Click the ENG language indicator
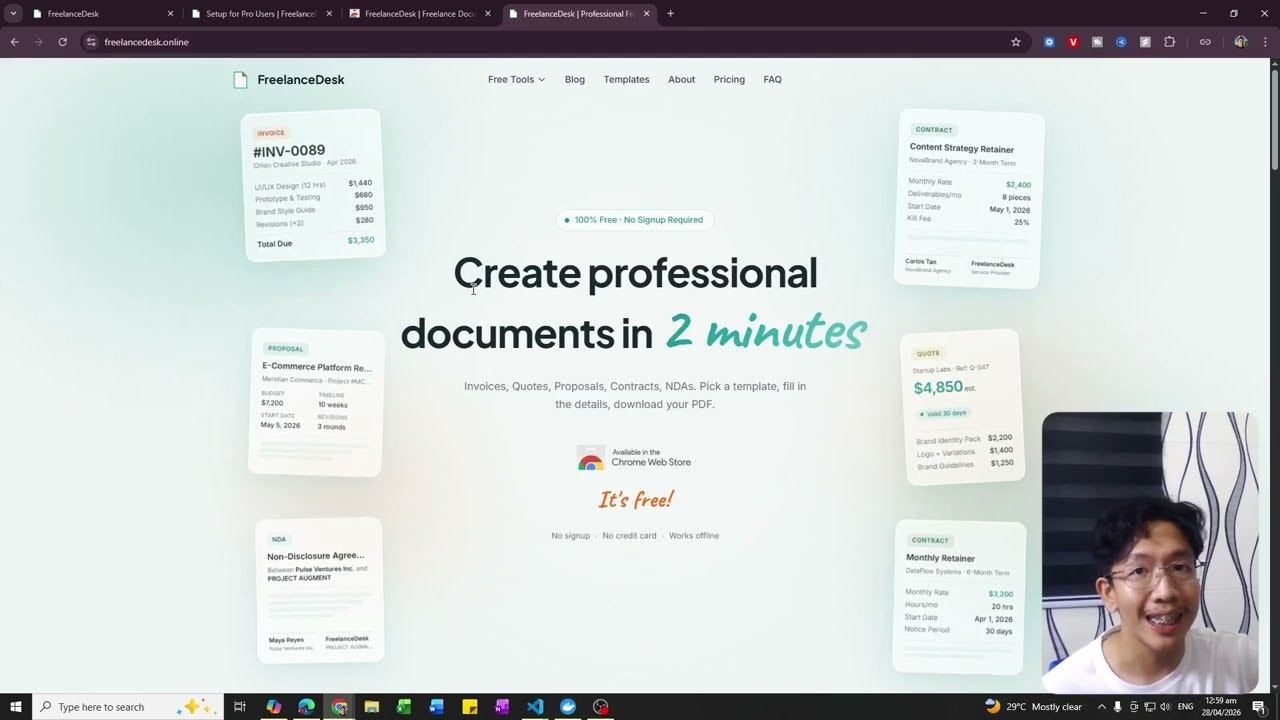The image size is (1280, 720). [x=1185, y=707]
